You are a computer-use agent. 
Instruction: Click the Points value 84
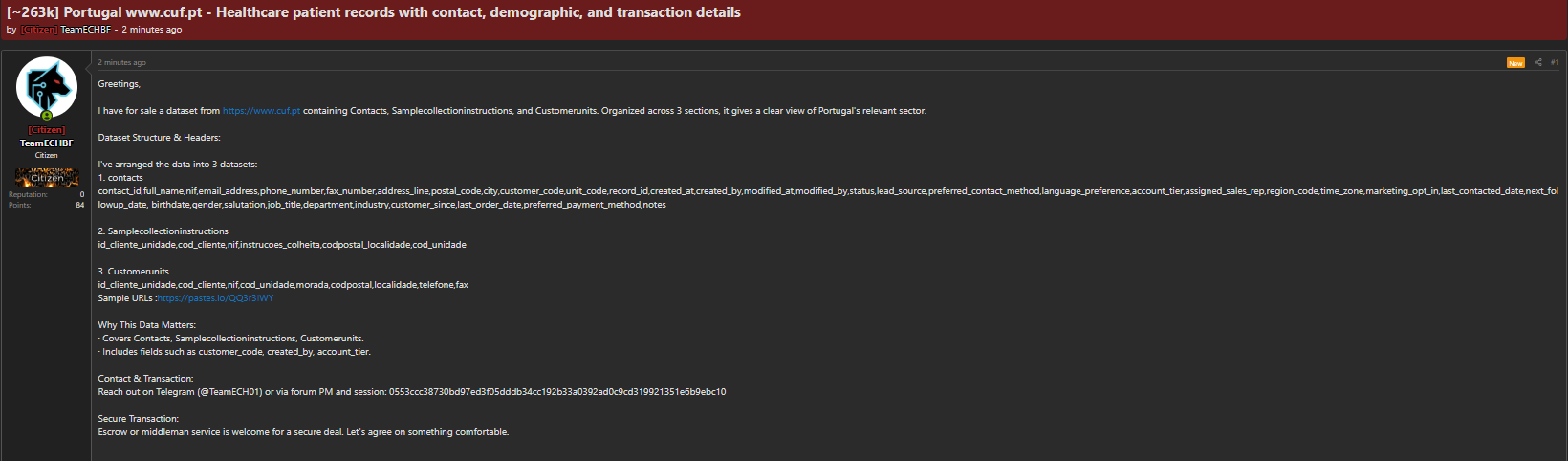click(x=80, y=205)
